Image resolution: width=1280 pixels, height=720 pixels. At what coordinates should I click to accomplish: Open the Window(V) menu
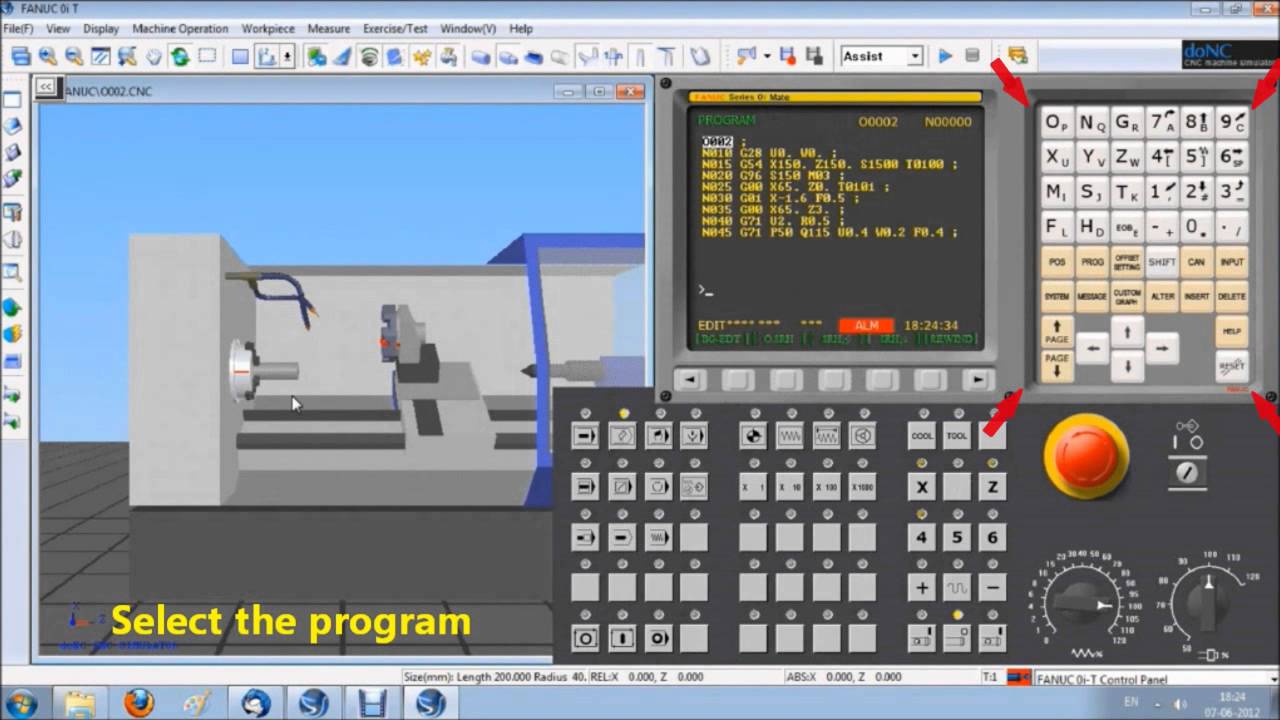pyautogui.click(x=468, y=29)
